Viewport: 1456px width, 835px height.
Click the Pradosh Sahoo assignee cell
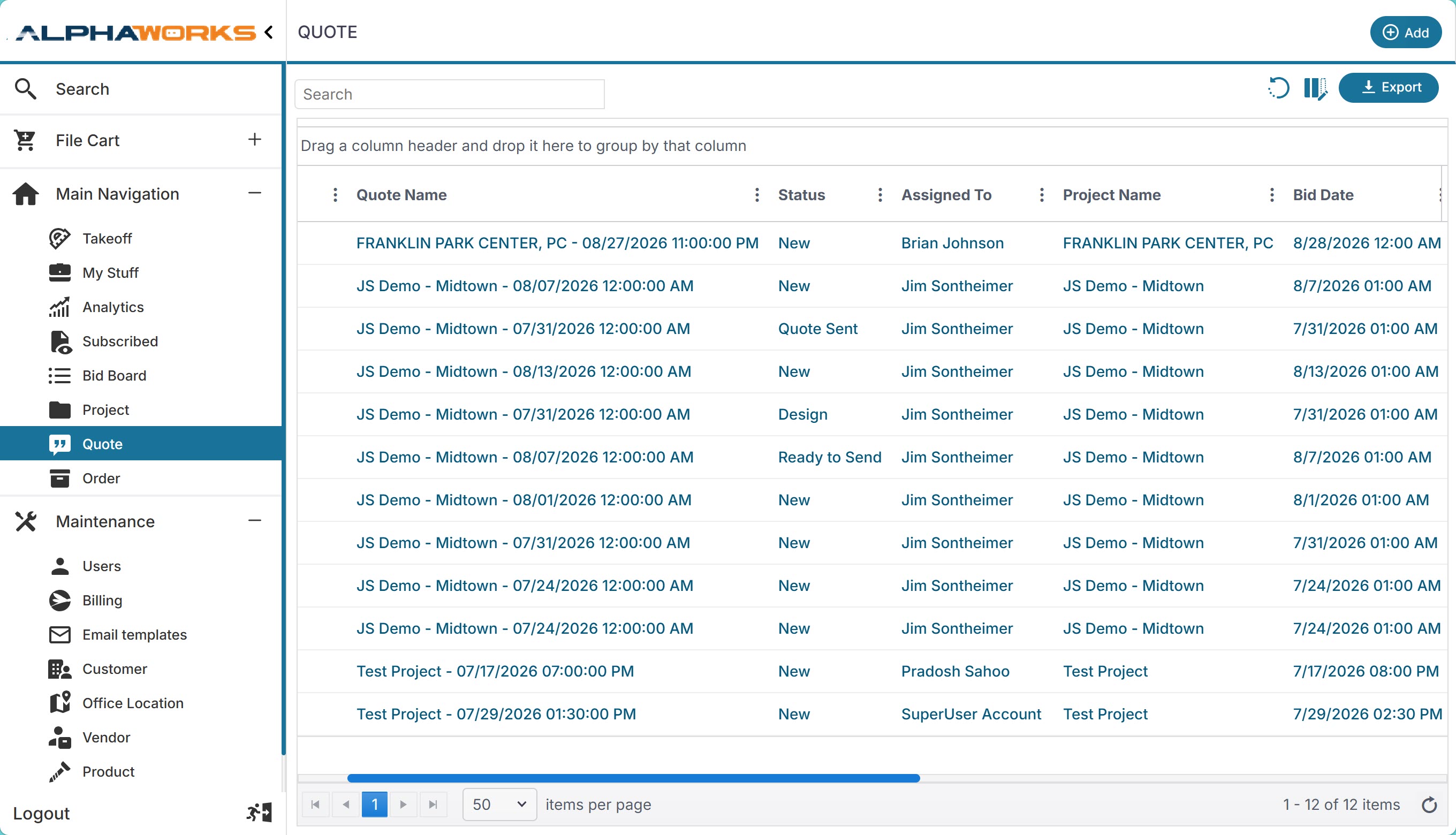click(x=955, y=672)
